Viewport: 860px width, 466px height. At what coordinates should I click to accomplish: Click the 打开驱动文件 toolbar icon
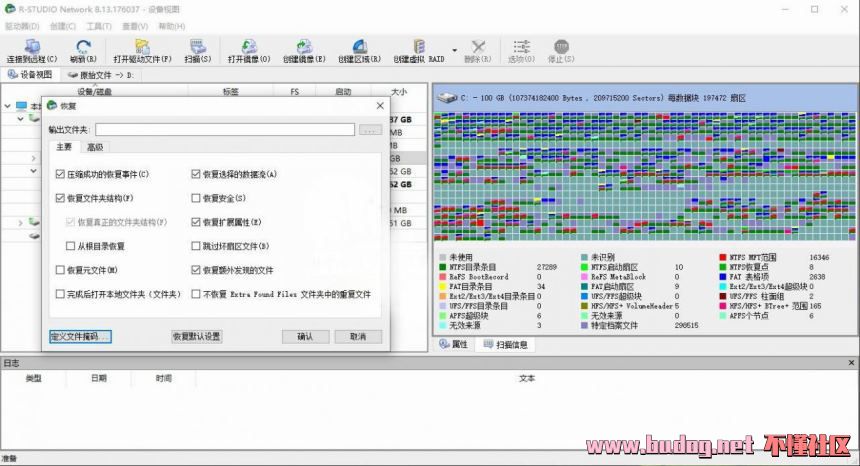[x=142, y=47]
